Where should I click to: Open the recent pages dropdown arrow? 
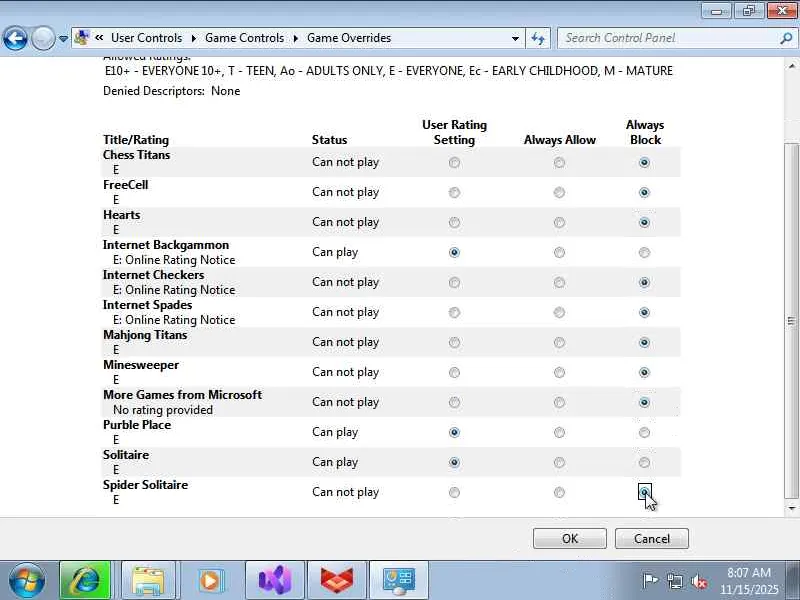(x=63, y=39)
